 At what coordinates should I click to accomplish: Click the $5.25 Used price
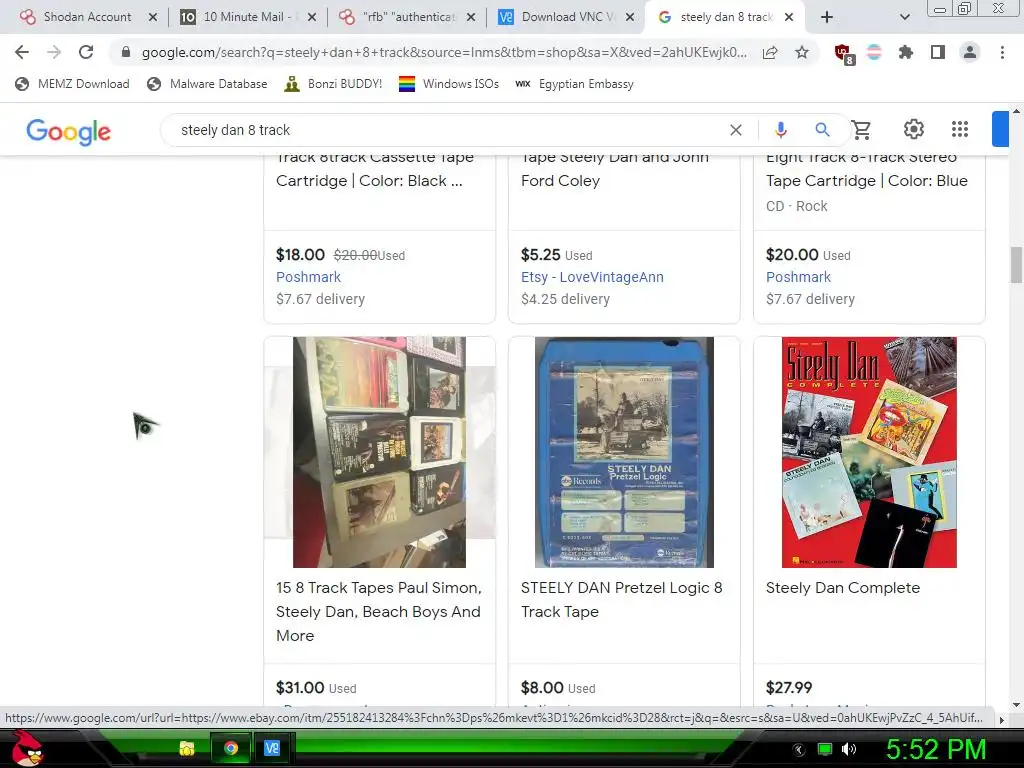click(556, 255)
